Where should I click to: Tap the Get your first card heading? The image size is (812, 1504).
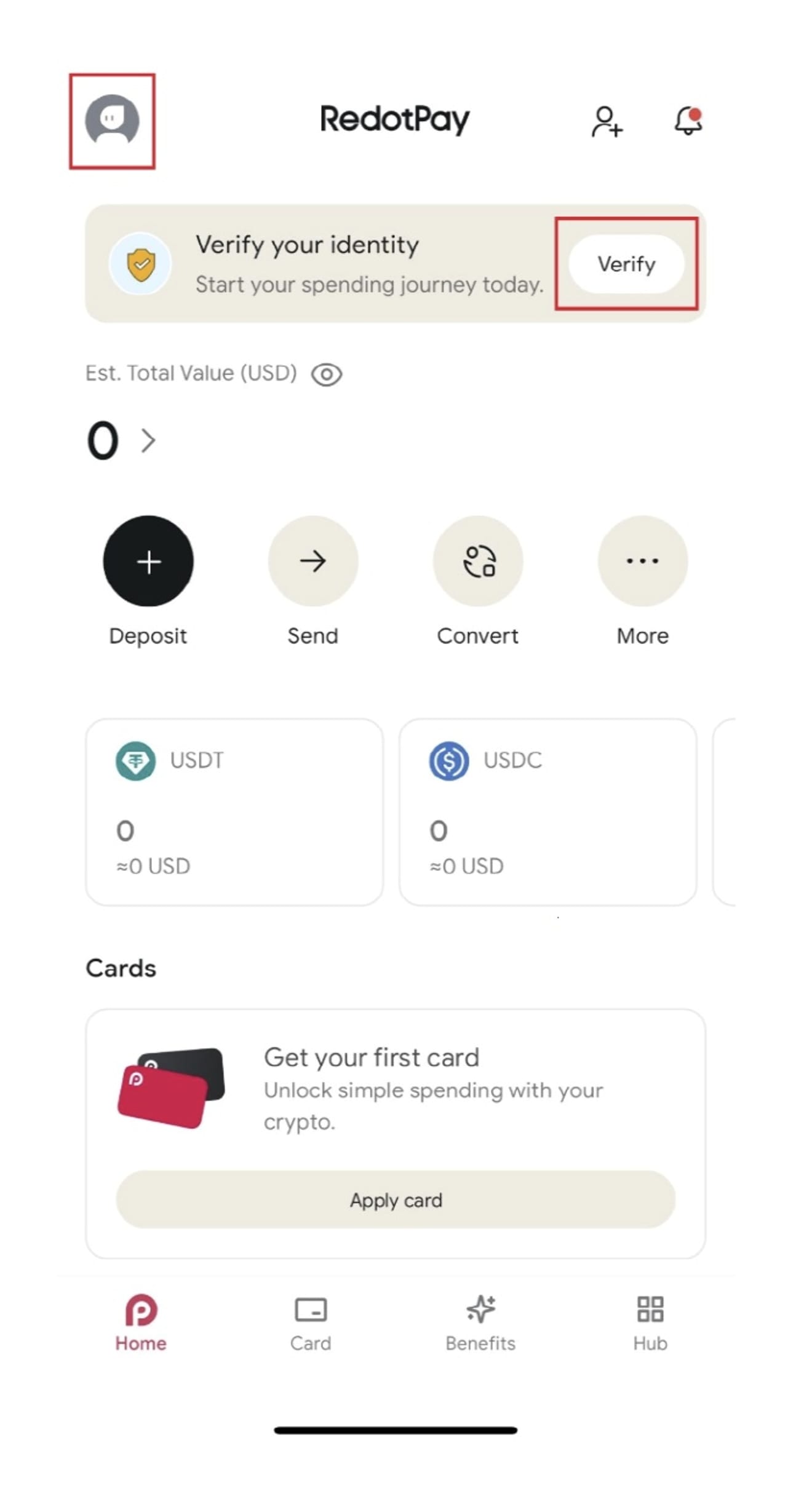pyautogui.click(x=372, y=1057)
